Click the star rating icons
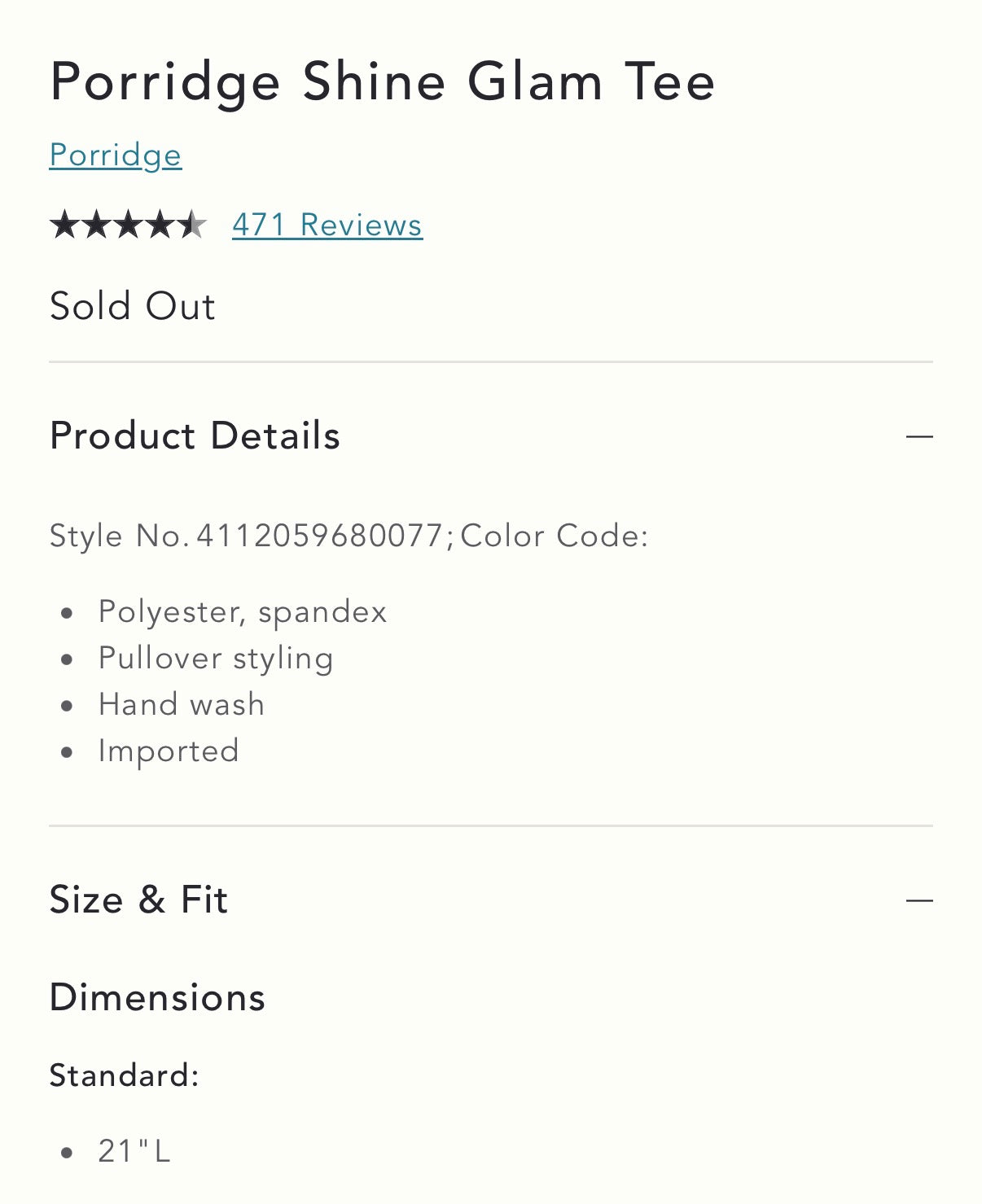 pos(128,225)
